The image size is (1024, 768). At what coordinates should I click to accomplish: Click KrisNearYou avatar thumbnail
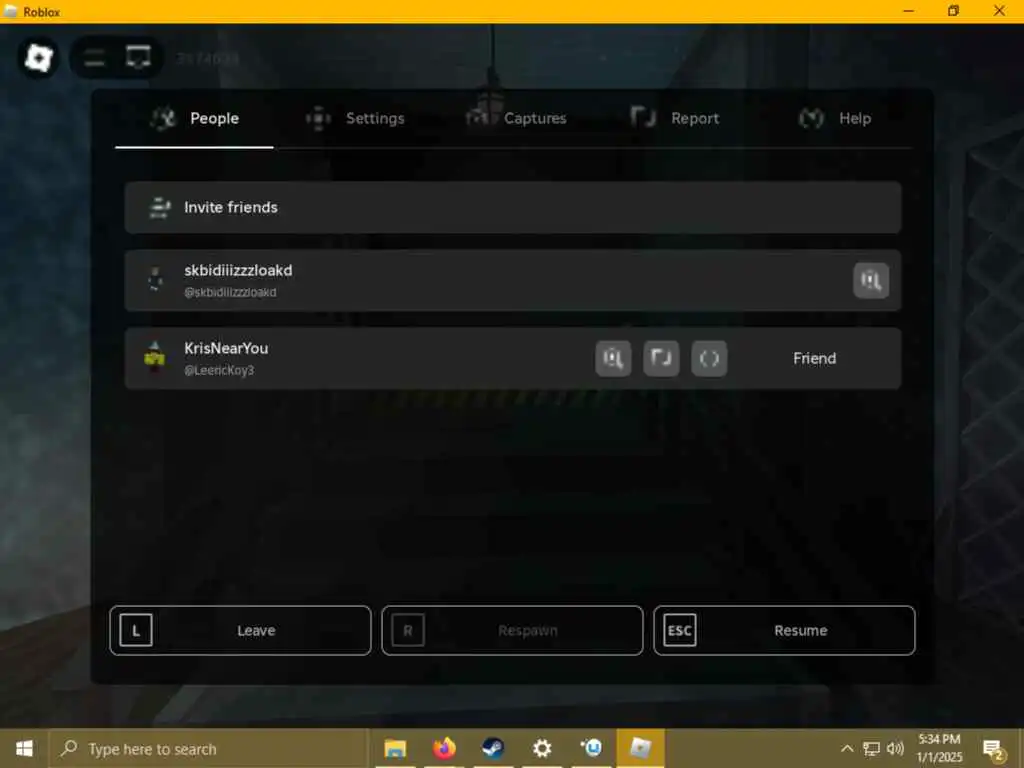[155, 357]
